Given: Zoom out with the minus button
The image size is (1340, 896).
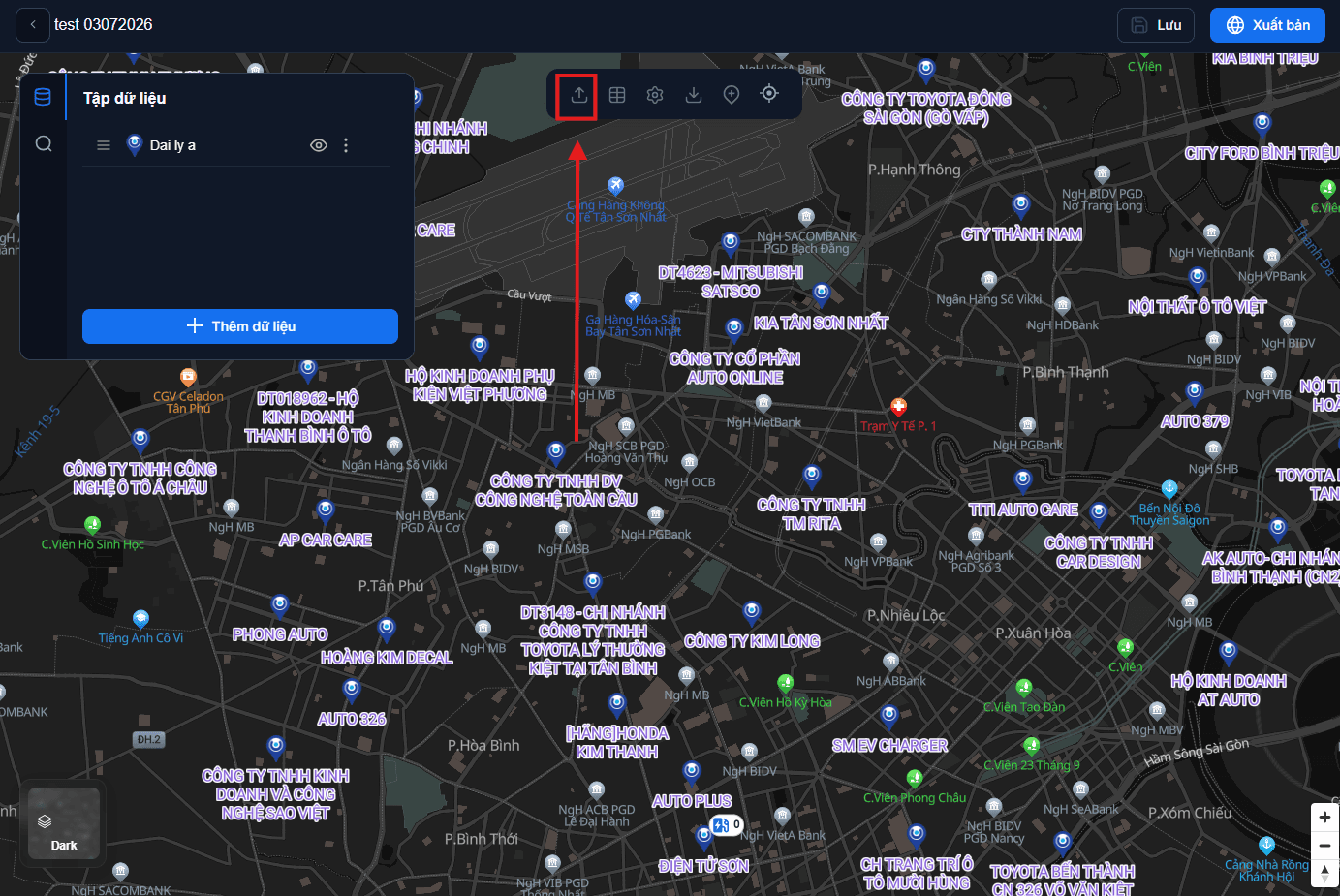Looking at the screenshot, I should click(x=1324, y=845).
